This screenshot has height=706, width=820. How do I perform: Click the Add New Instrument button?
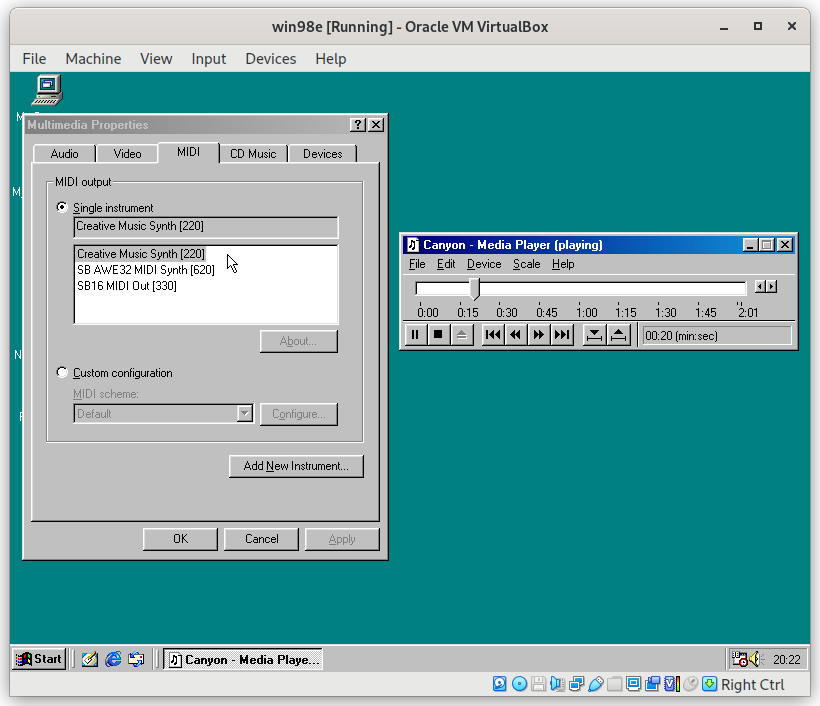(x=296, y=466)
